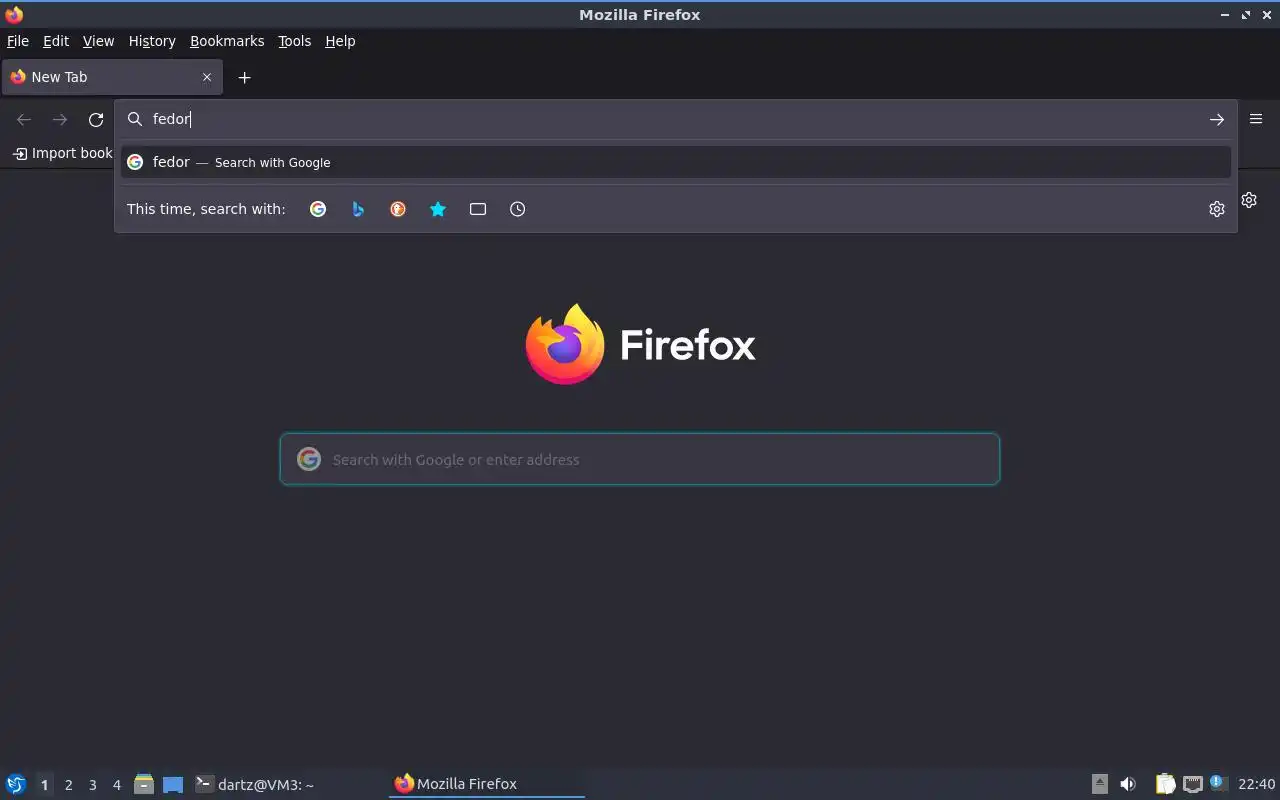
Task: Open the Help menu
Action: 340,41
